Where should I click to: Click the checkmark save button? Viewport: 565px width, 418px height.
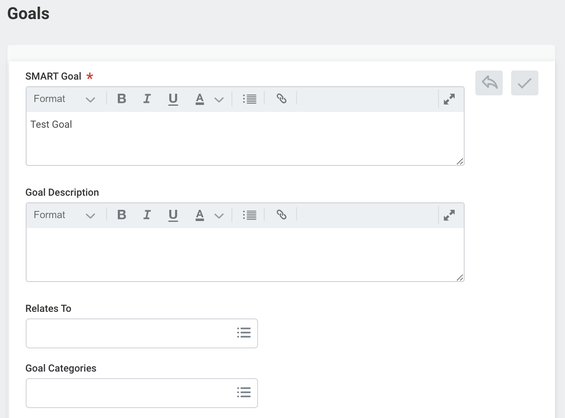(x=525, y=83)
